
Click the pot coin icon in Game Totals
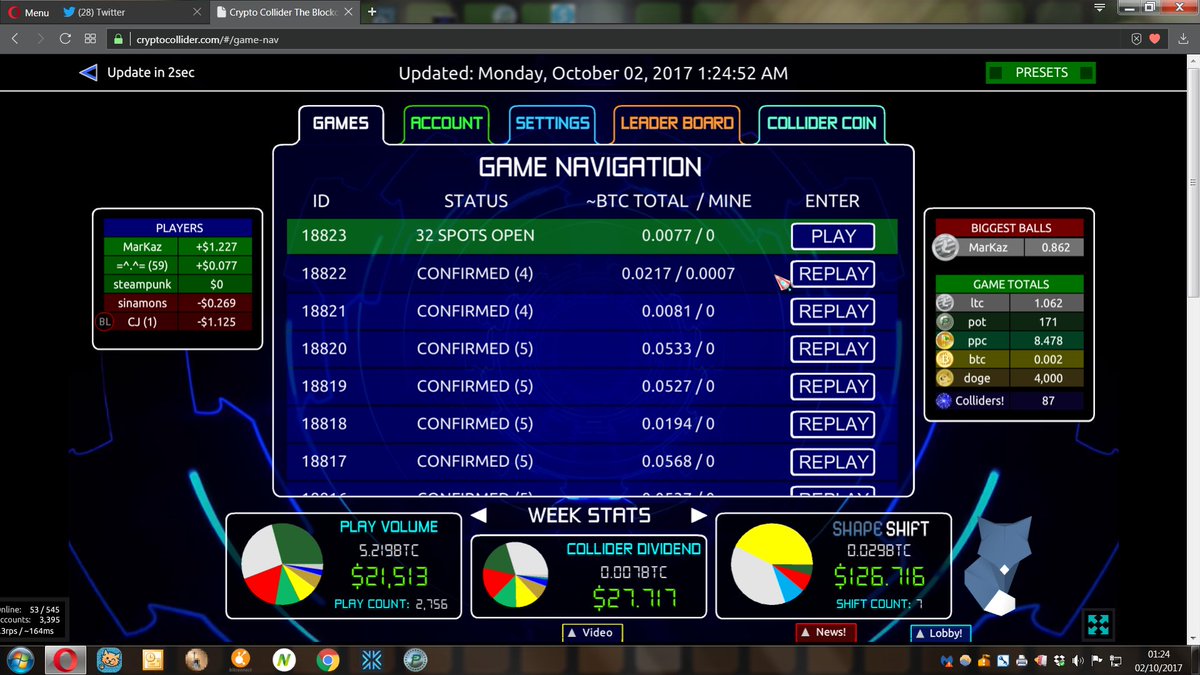pos(945,322)
